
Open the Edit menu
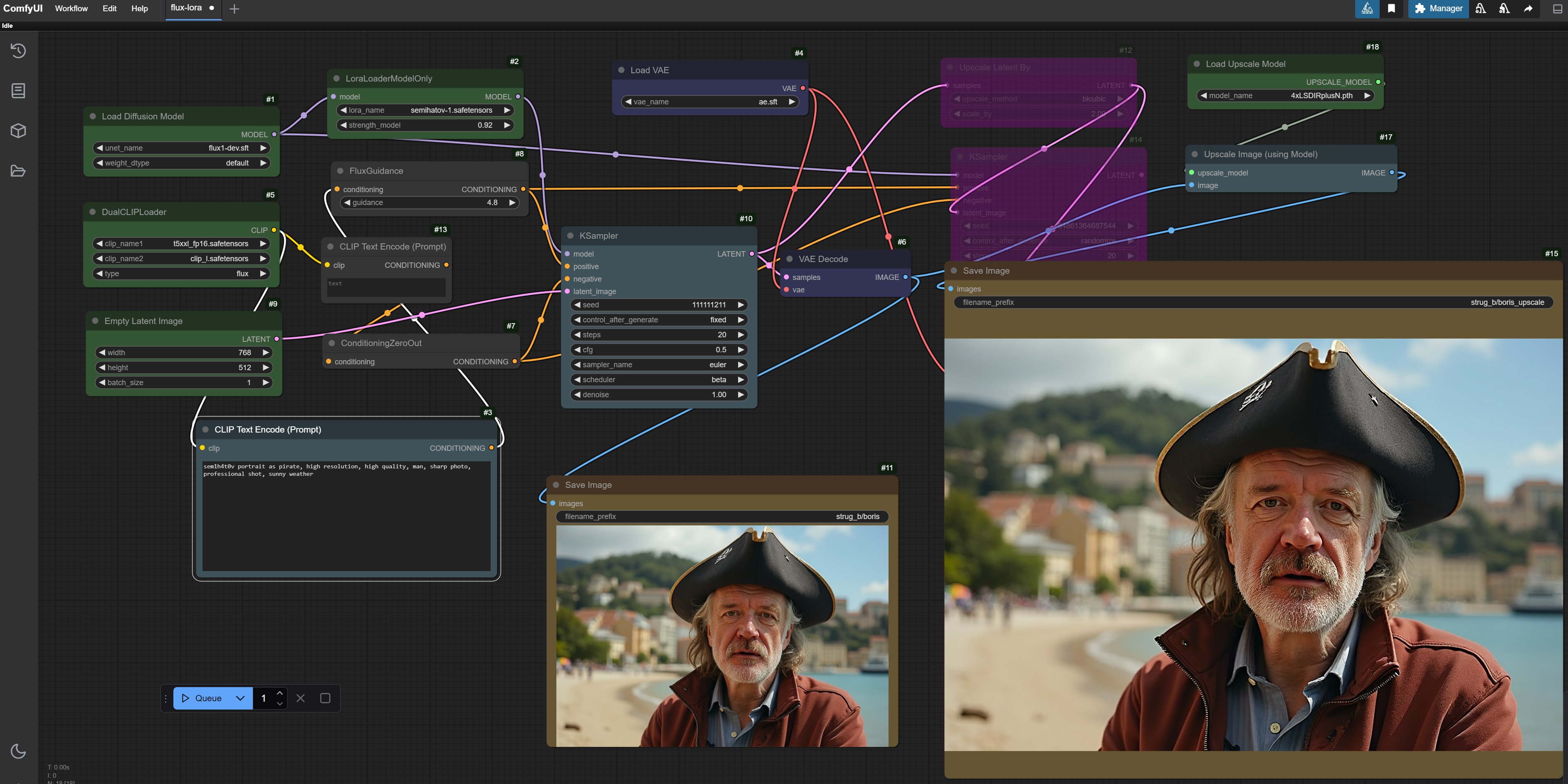pos(110,8)
